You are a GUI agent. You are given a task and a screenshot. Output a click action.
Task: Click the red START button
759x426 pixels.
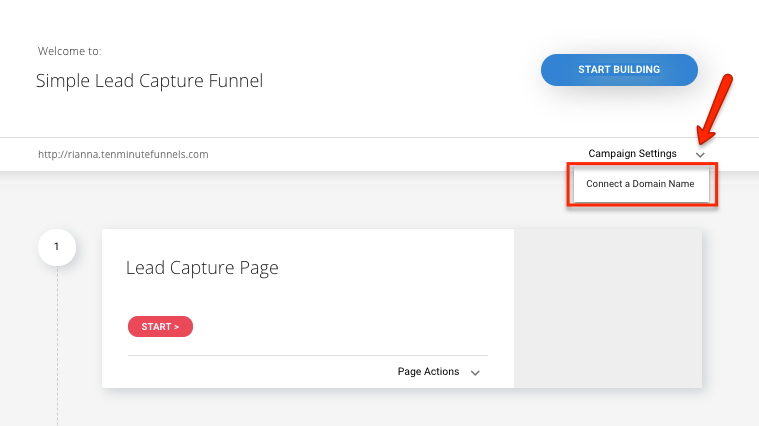click(x=160, y=327)
